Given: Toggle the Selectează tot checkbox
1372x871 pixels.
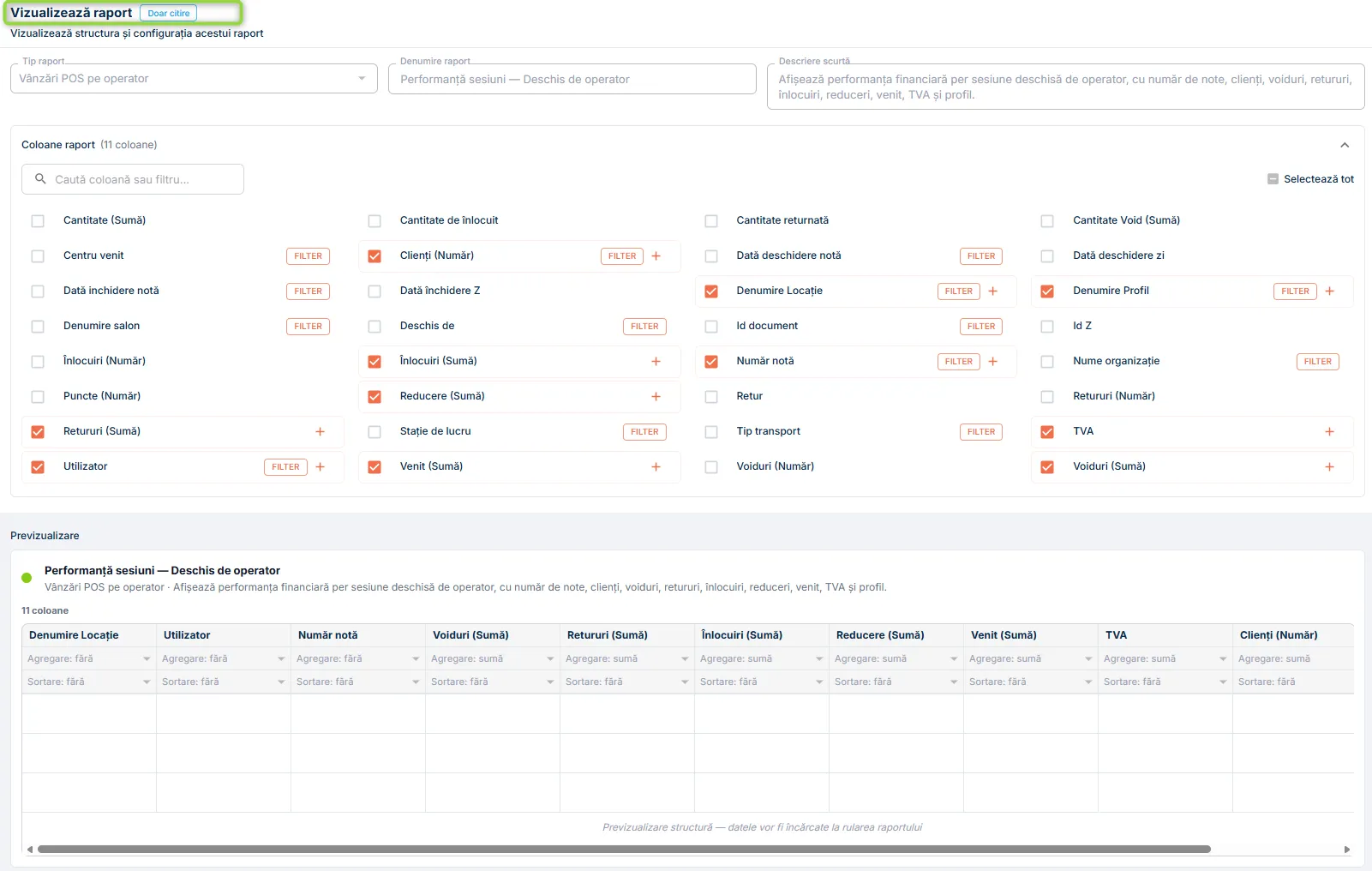Looking at the screenshot, I should tap(1273, 179).
